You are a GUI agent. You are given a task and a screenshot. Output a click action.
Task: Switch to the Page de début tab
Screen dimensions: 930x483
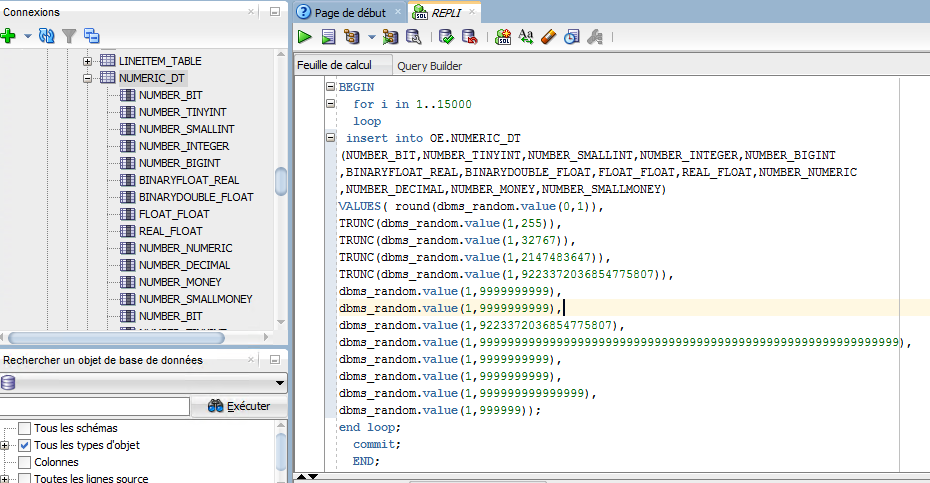(350, 12)
